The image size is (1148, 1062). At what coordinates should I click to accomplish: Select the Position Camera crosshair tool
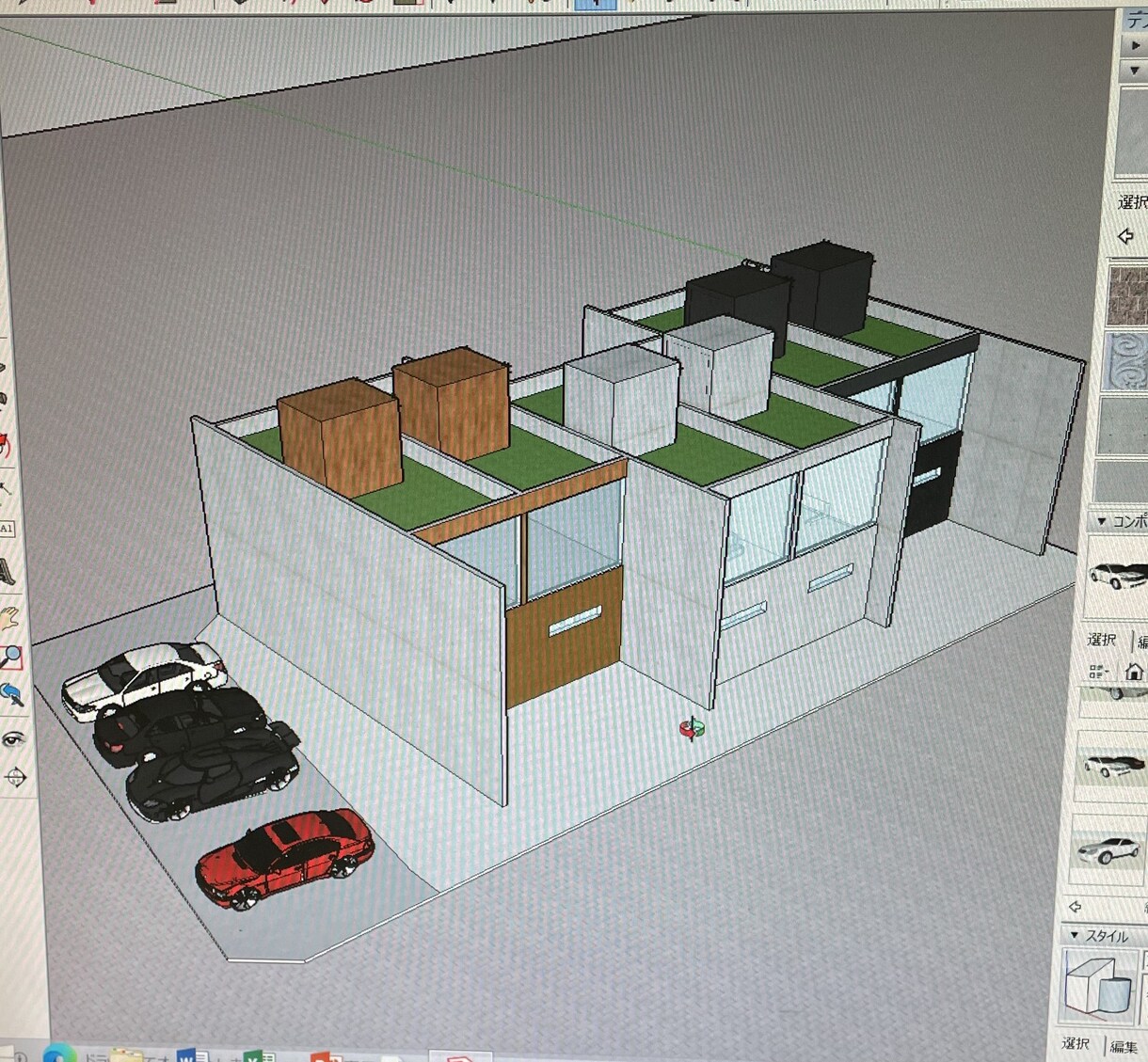click(15, 777)
